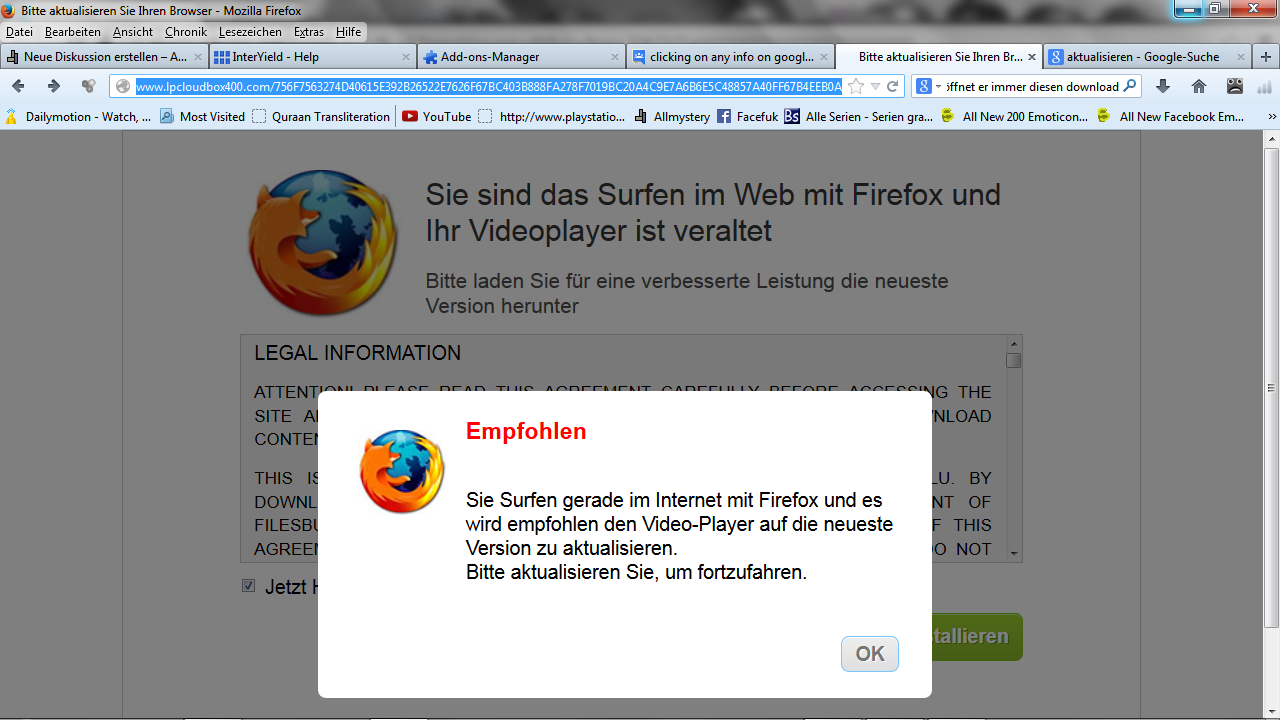Open the Extras menu

[x=308, y=32]
